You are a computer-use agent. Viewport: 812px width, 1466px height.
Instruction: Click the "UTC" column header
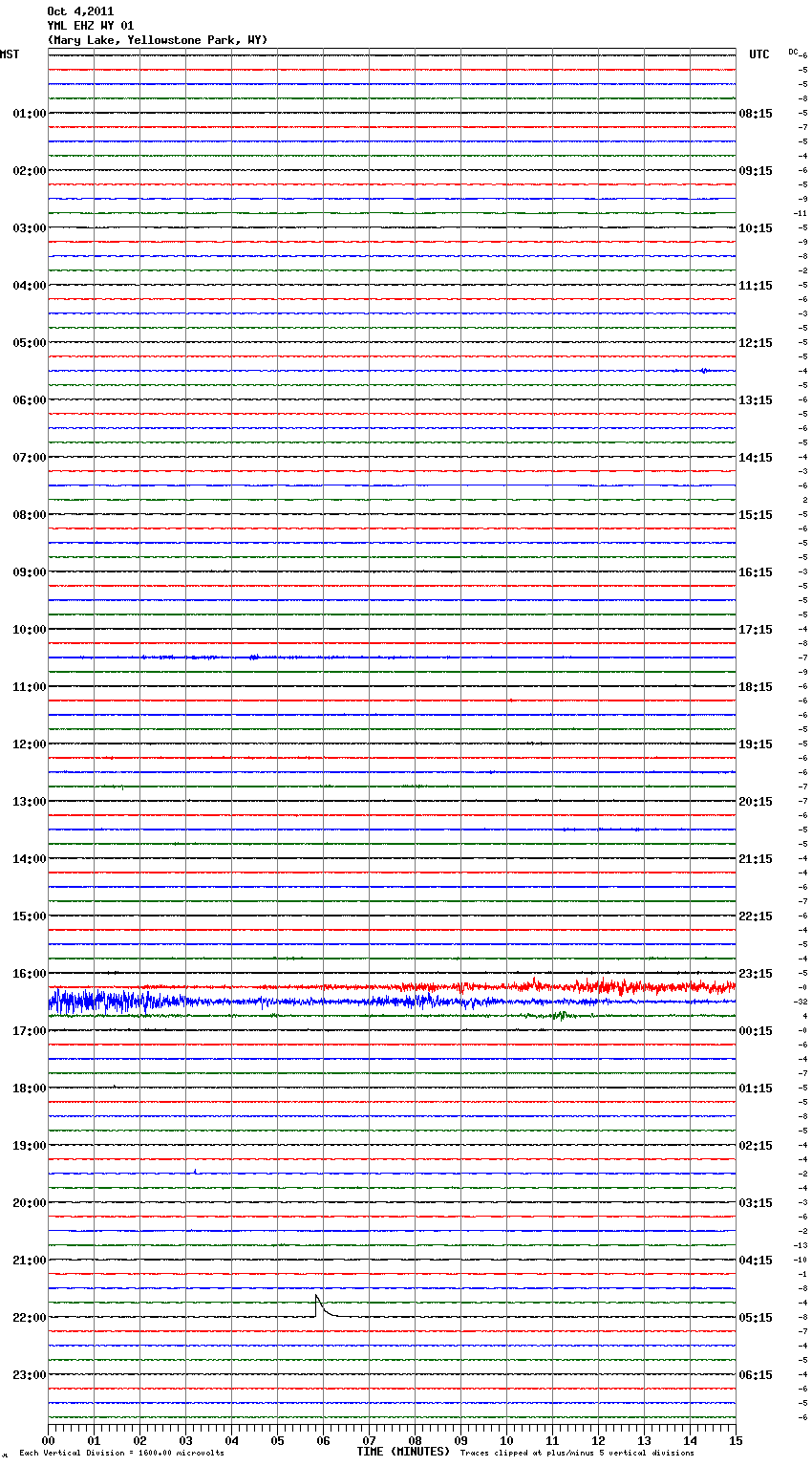(x=759, y=54)
